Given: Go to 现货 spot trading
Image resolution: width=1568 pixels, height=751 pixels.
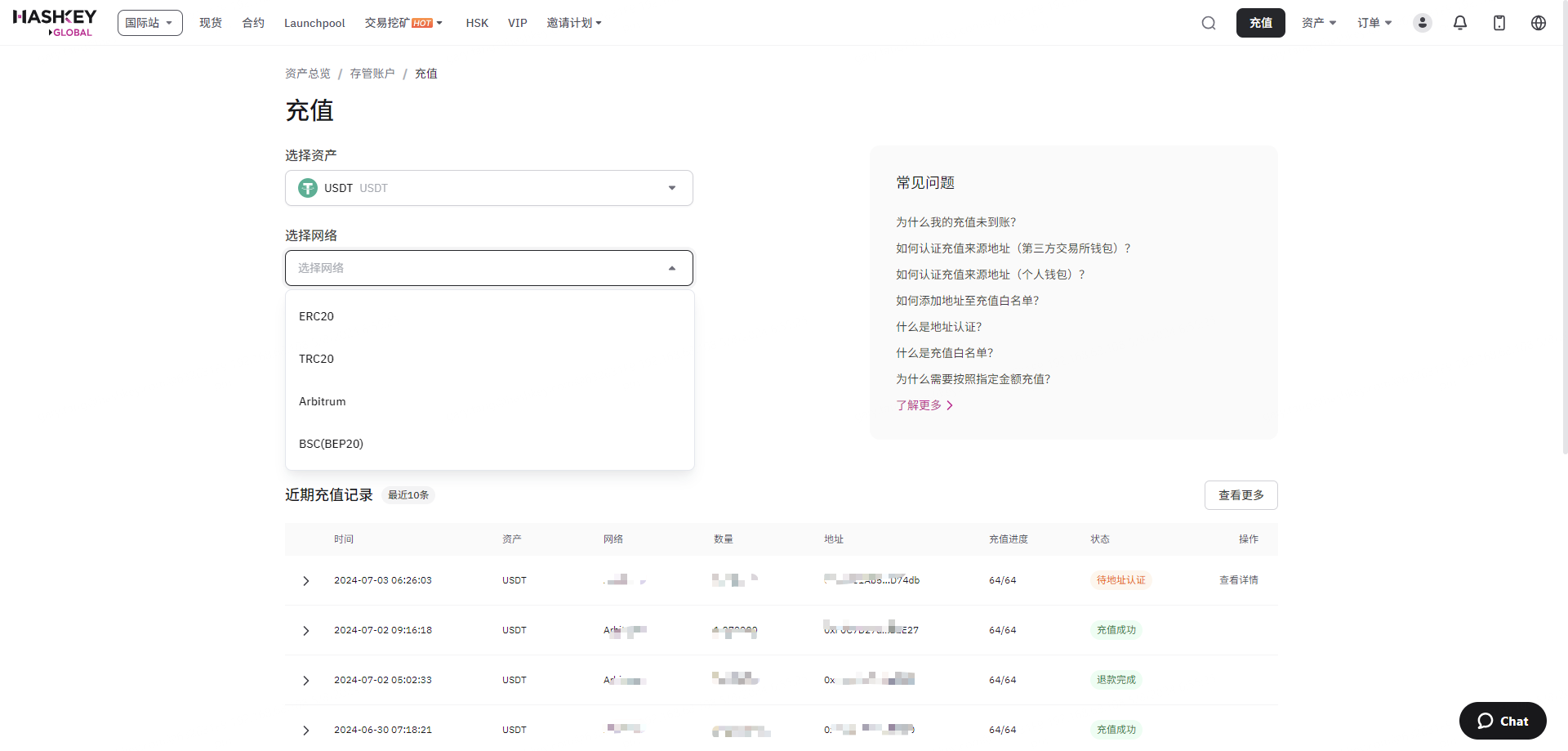Looking at the screenshot, I should 211,23.
